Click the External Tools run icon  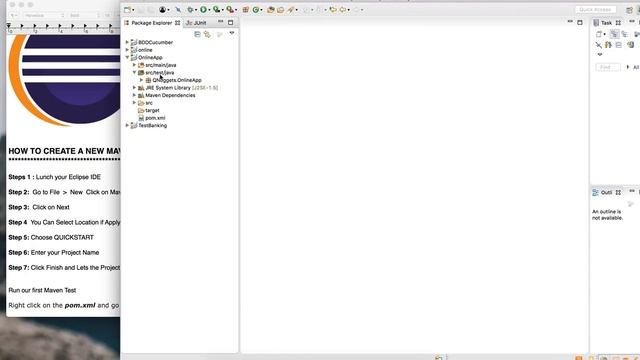230,9
